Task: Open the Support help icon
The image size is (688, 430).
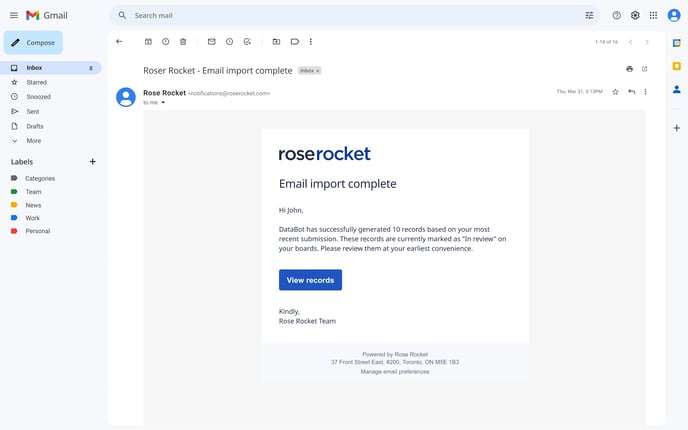Action: (616, 15)
